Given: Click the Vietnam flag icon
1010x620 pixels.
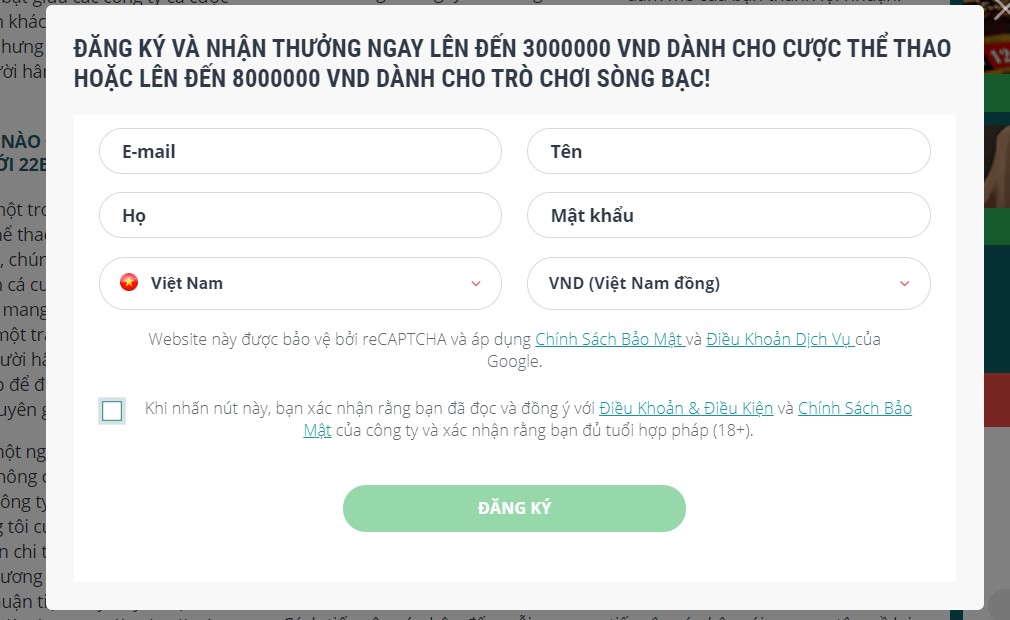Looking at the screenshot, I should 129,283.
